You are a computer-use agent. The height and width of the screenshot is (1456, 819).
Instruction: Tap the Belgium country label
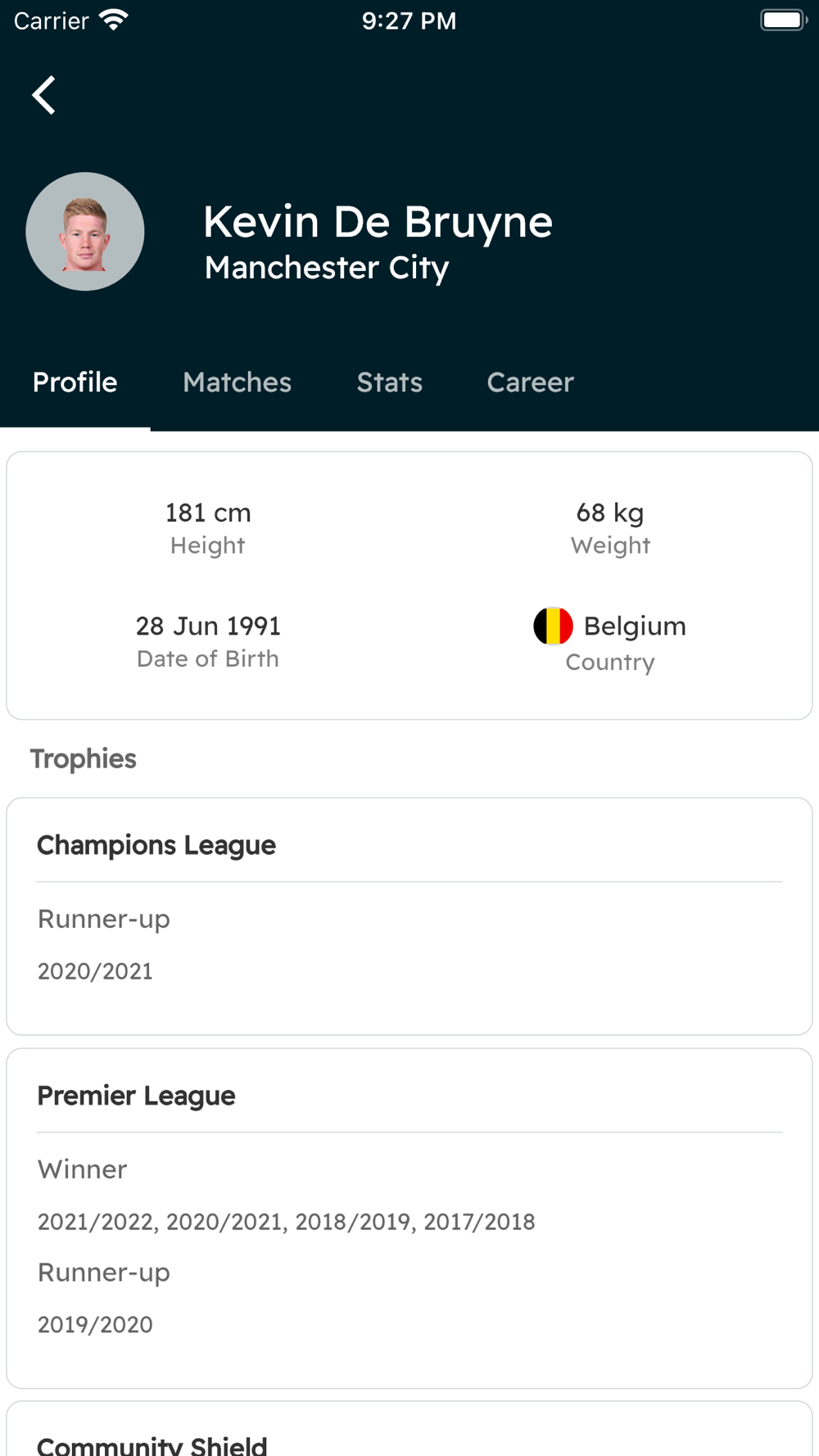point(635,626)
